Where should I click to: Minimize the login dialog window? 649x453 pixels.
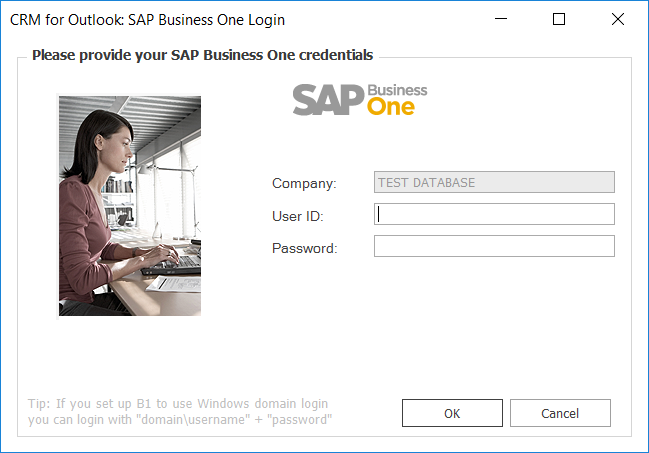501,19
